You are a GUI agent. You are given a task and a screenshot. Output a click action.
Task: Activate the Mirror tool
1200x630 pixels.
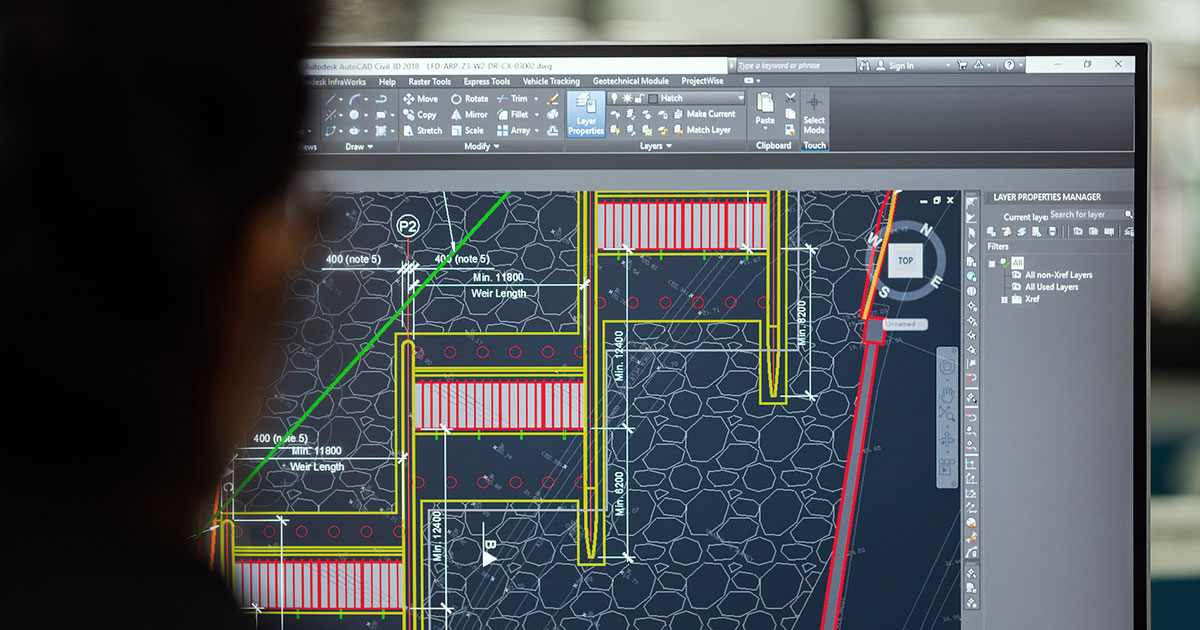click(x=469, y=115)
